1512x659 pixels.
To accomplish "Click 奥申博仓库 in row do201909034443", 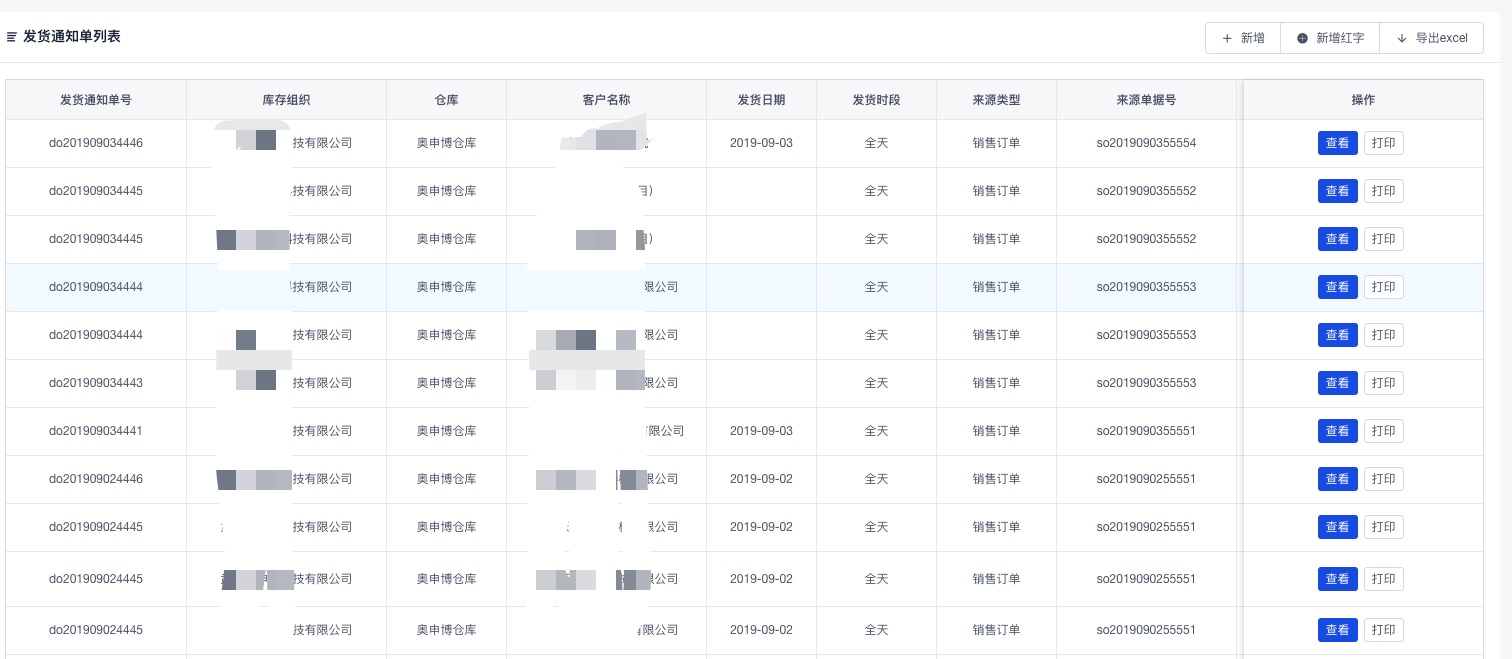I will 446,383.
